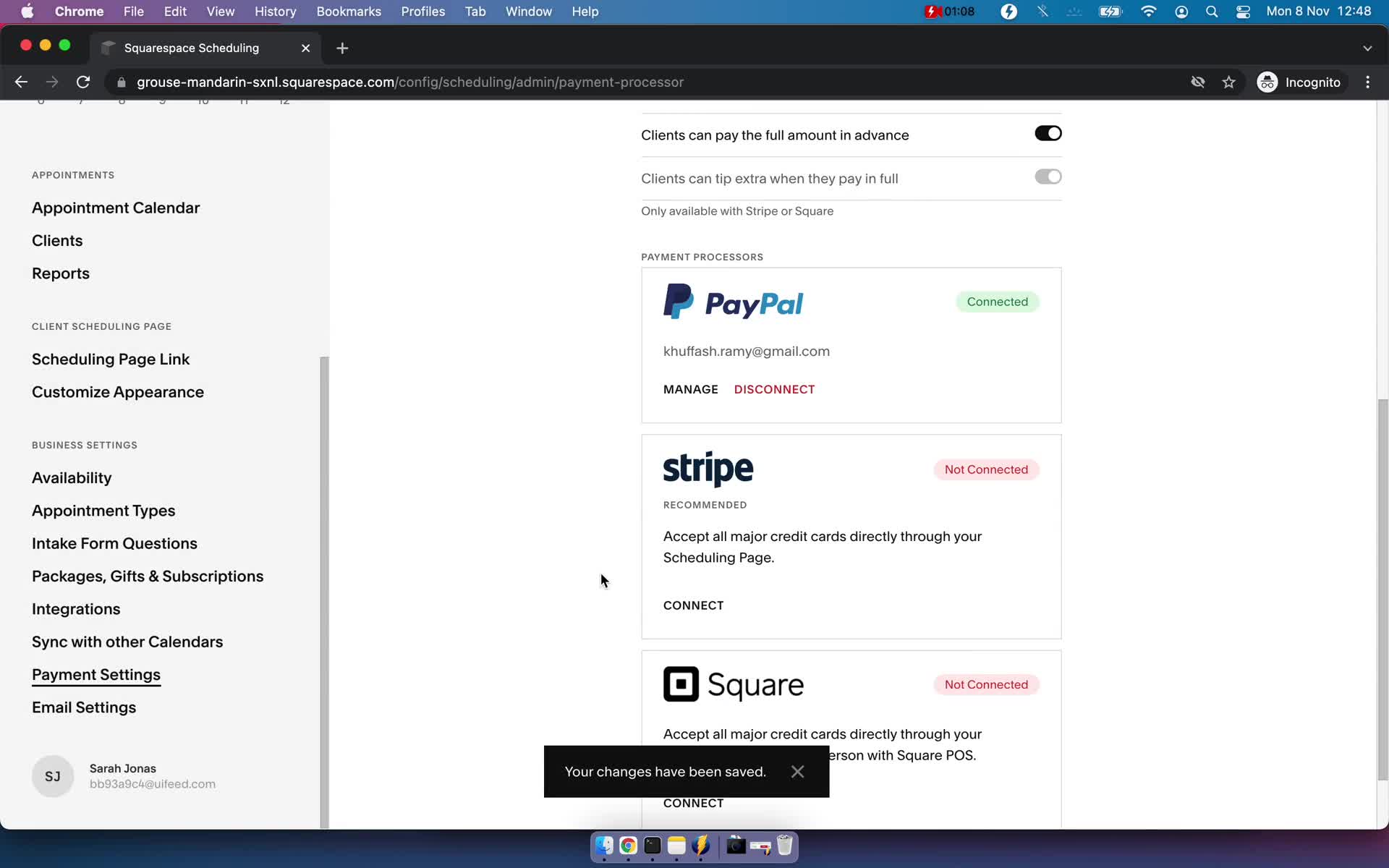Select Appointment Types from sidebar
The image size is (1389, 868).
pos(103,510)
